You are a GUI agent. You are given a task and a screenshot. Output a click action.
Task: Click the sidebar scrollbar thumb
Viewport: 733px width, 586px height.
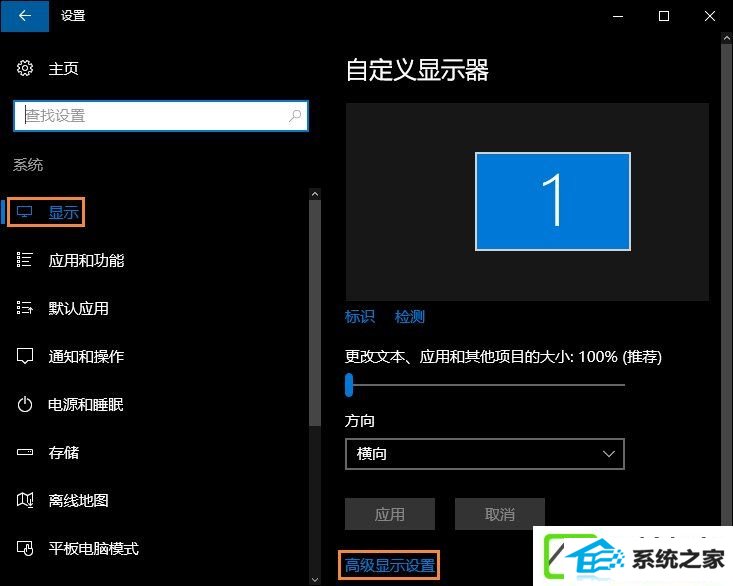point(315,312)
